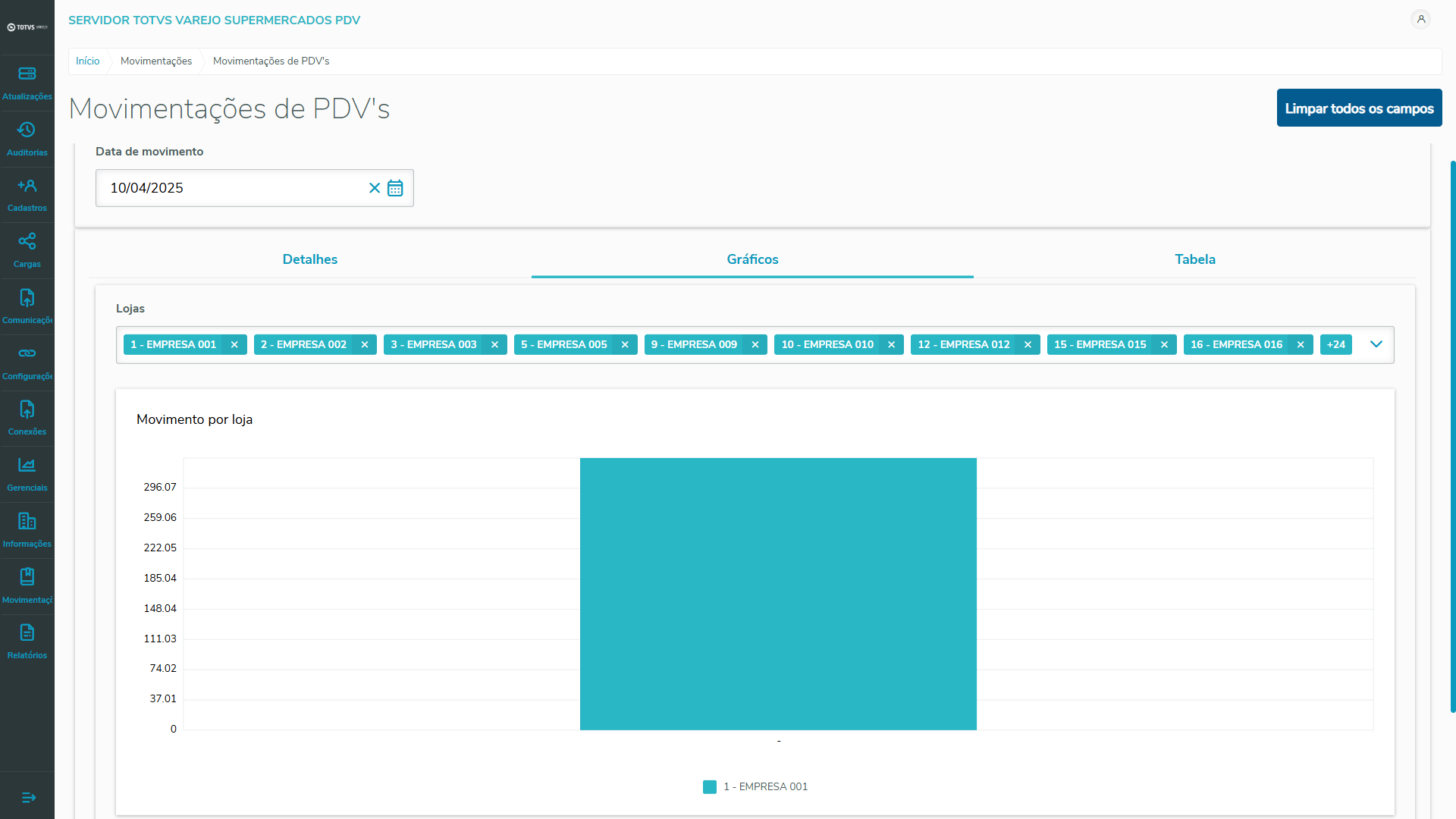Show the +24 hidden stores tag
Image resolution: width=1456 pixels, height=819 pixels.
1335,345
